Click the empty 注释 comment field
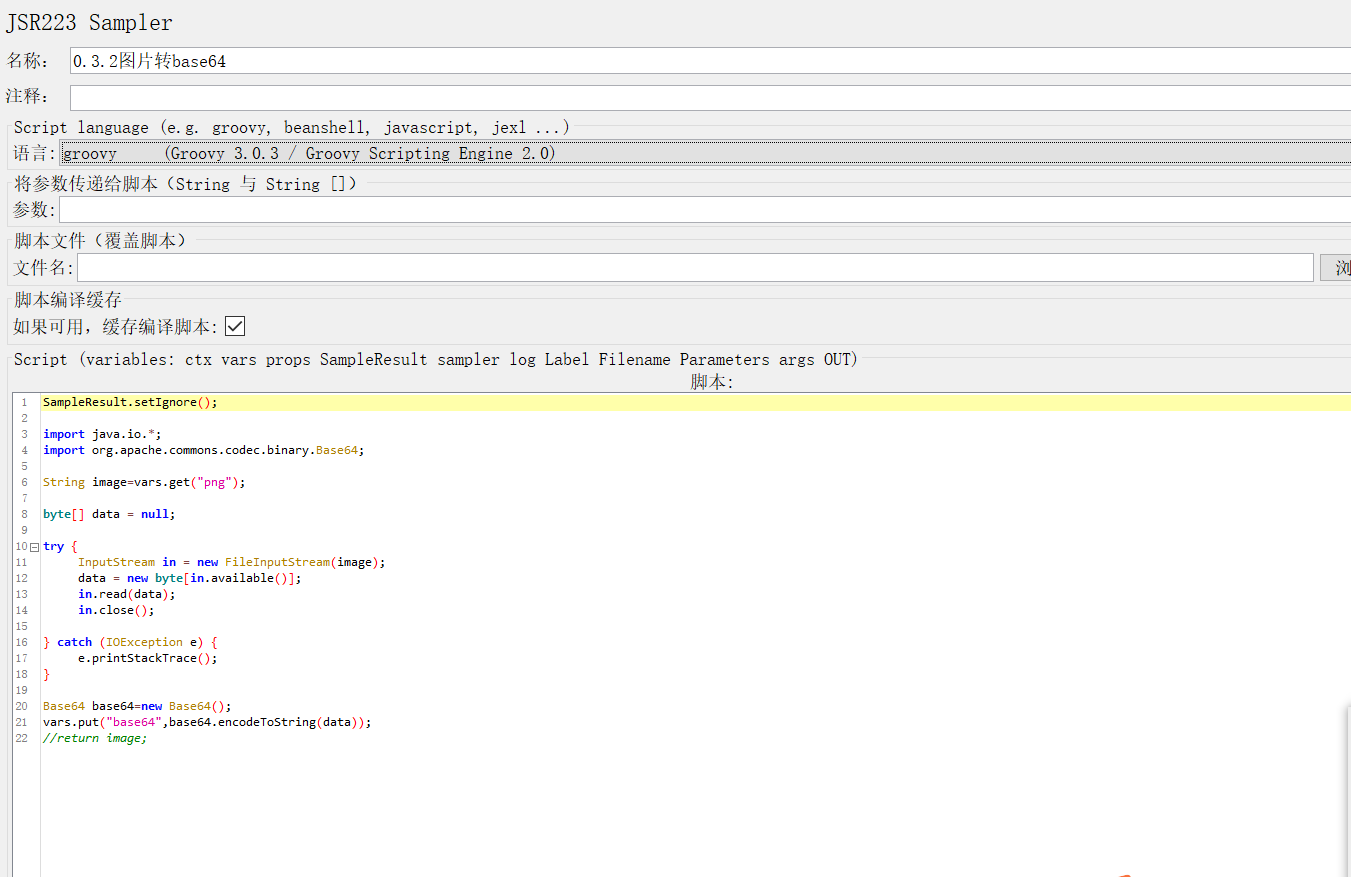The image size is (1351, 877). click(710, 97)
